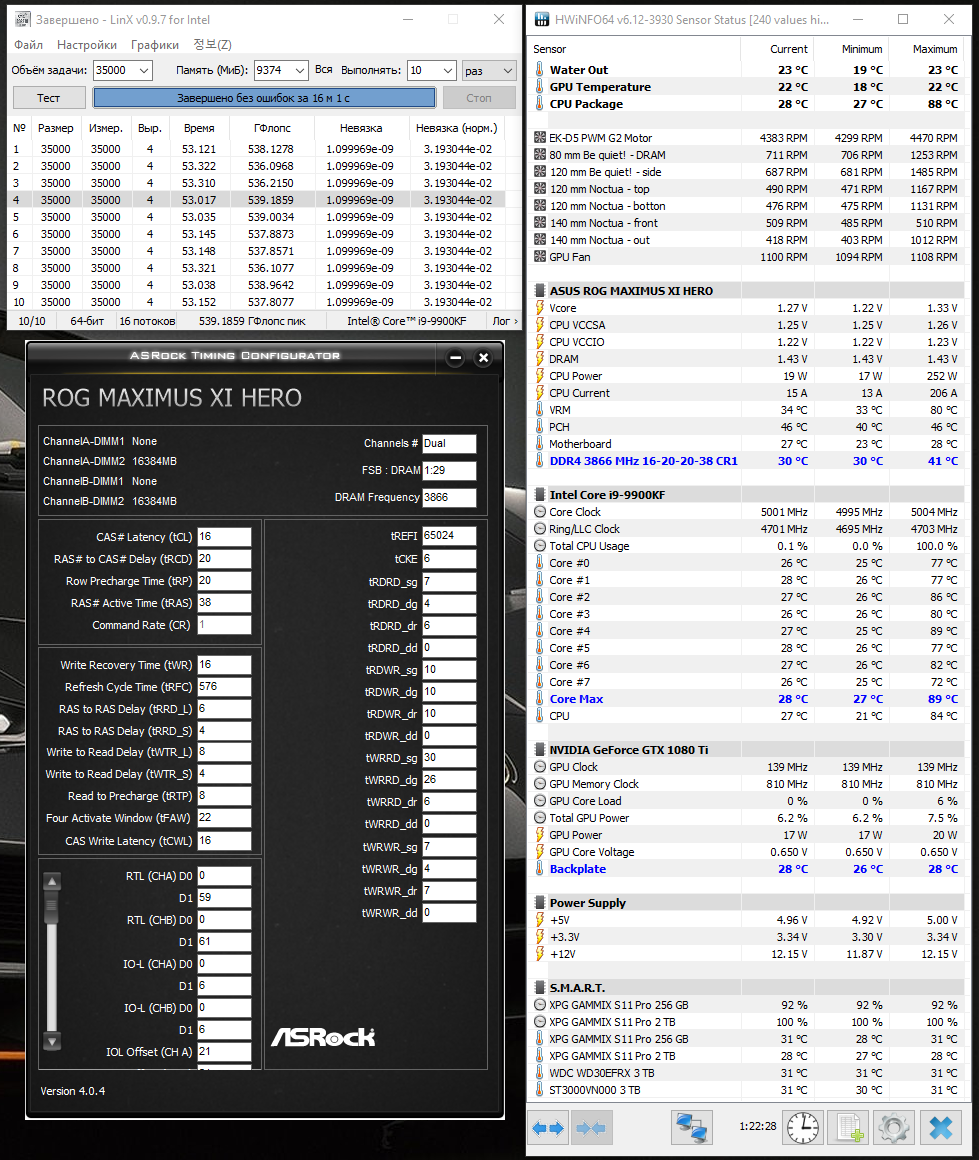979x1160 pixels.
Task: Click the Стоп button in LinX
Action: 479,98
